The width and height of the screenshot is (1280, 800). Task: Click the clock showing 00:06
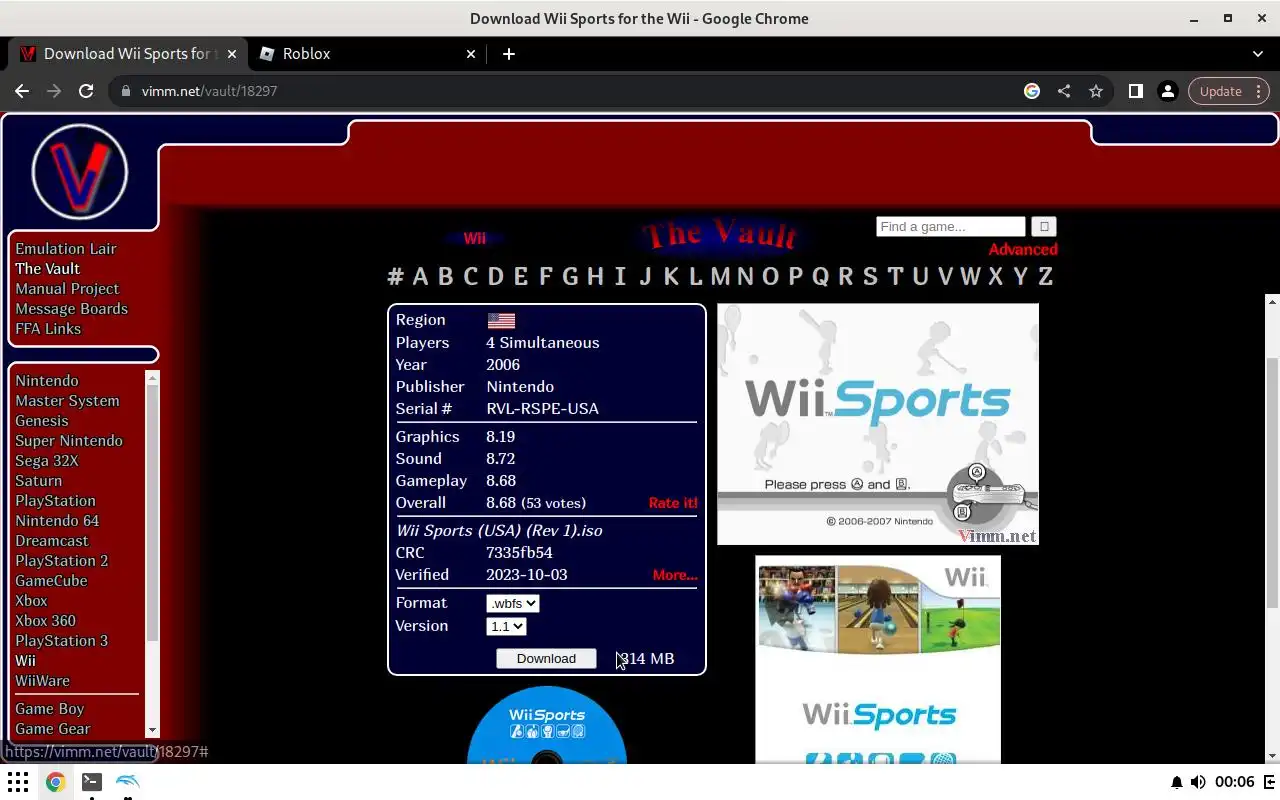[x=1235, y=782]
